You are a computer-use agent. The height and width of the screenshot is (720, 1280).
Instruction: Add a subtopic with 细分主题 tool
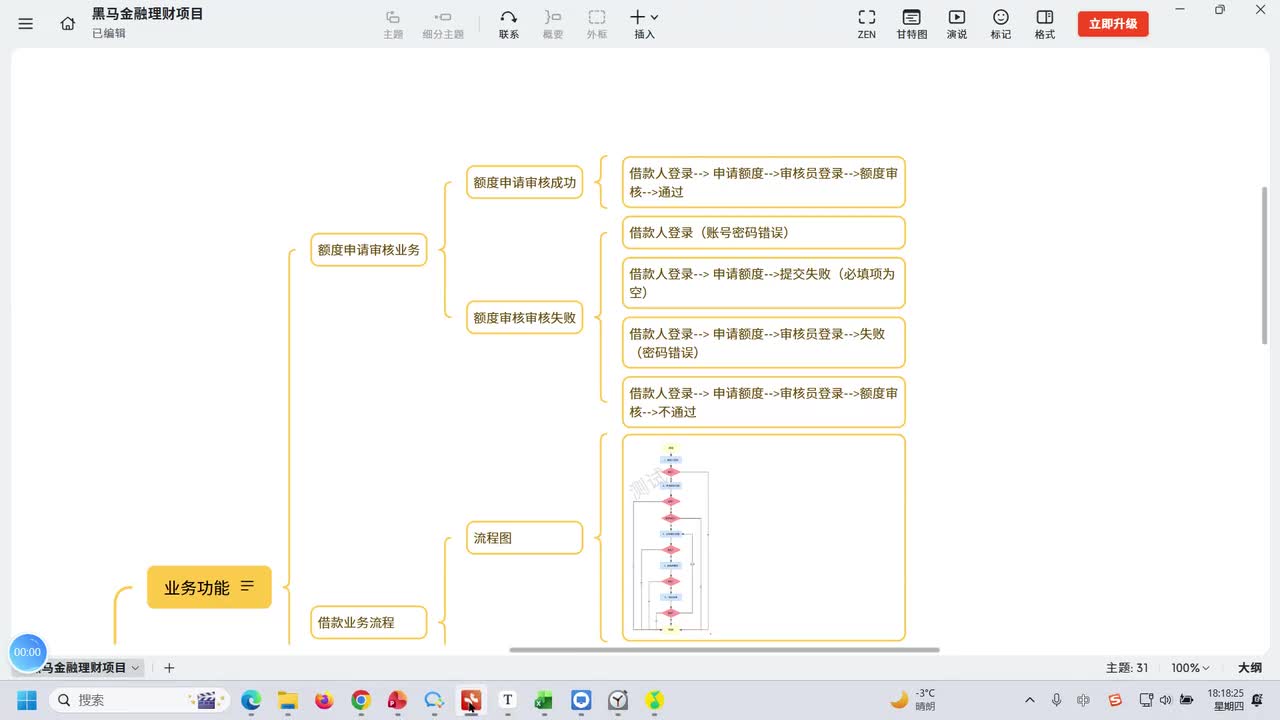pos(443,24)
